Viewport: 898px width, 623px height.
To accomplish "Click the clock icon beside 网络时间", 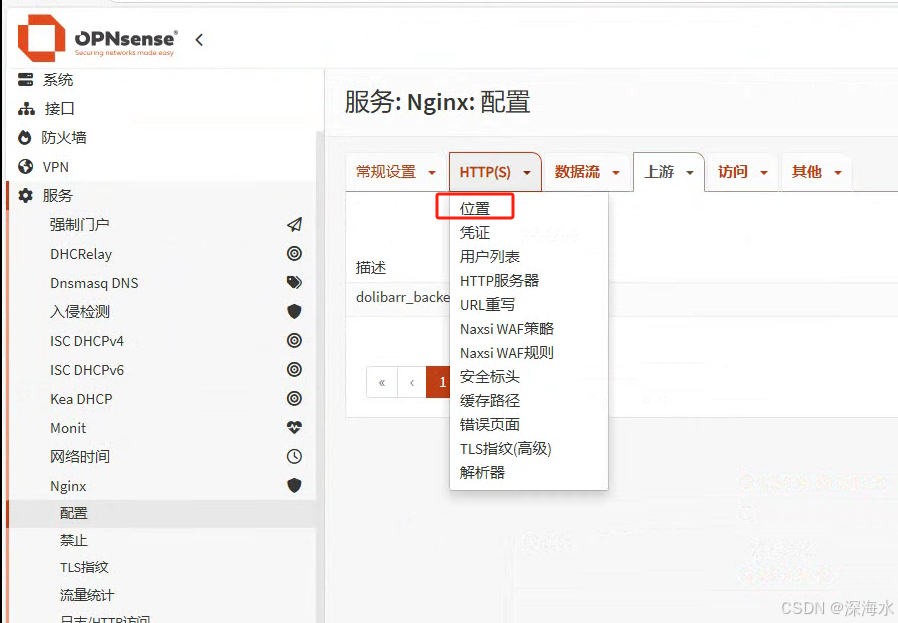I will [294, 456].
